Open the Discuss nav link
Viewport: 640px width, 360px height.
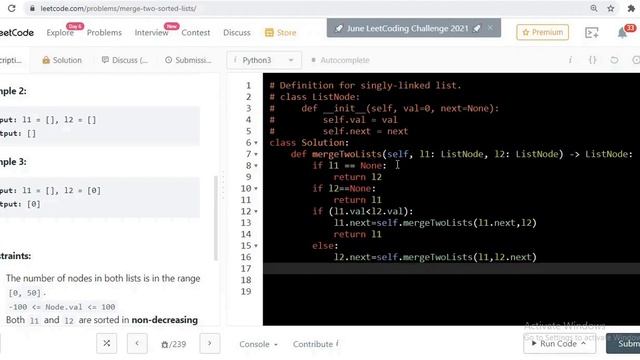pyautogui.click(x=237, y=33)
